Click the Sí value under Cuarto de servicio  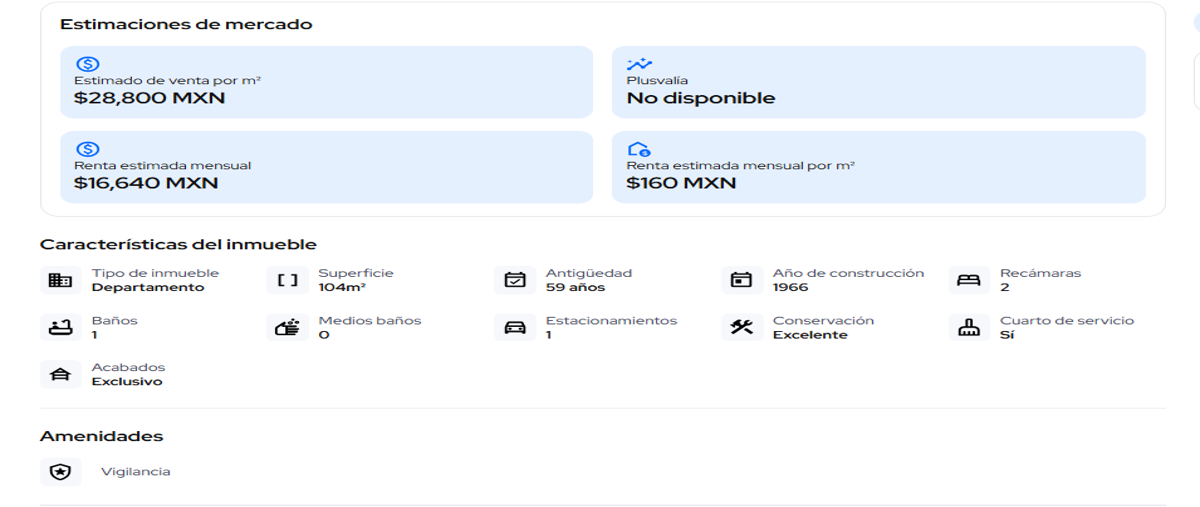[x=1006, y=335]
